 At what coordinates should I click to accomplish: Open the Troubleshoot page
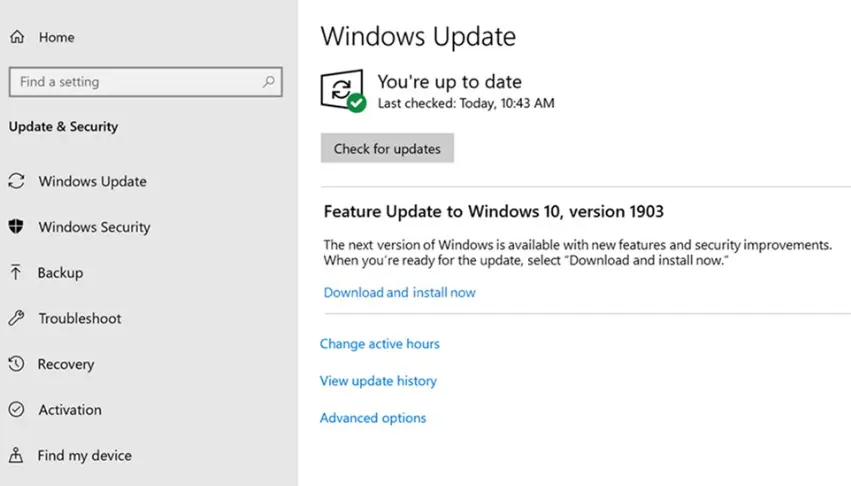point(80,318)
